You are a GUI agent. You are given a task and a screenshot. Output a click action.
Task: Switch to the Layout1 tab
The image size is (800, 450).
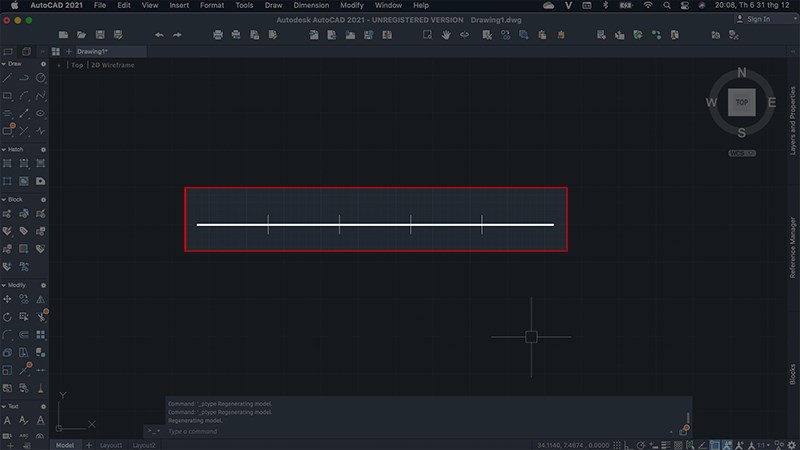[110, 444]
